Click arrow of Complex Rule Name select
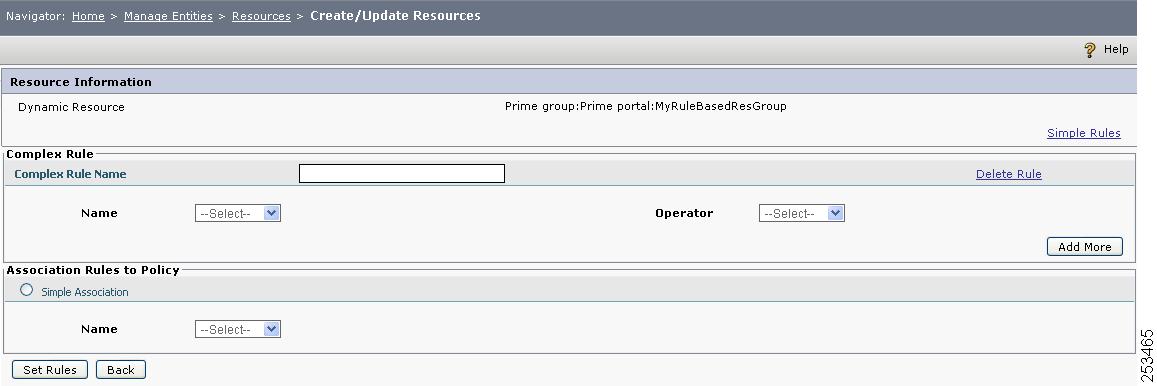Viewport: 1157px width, 386px height. tap(272, 213)
